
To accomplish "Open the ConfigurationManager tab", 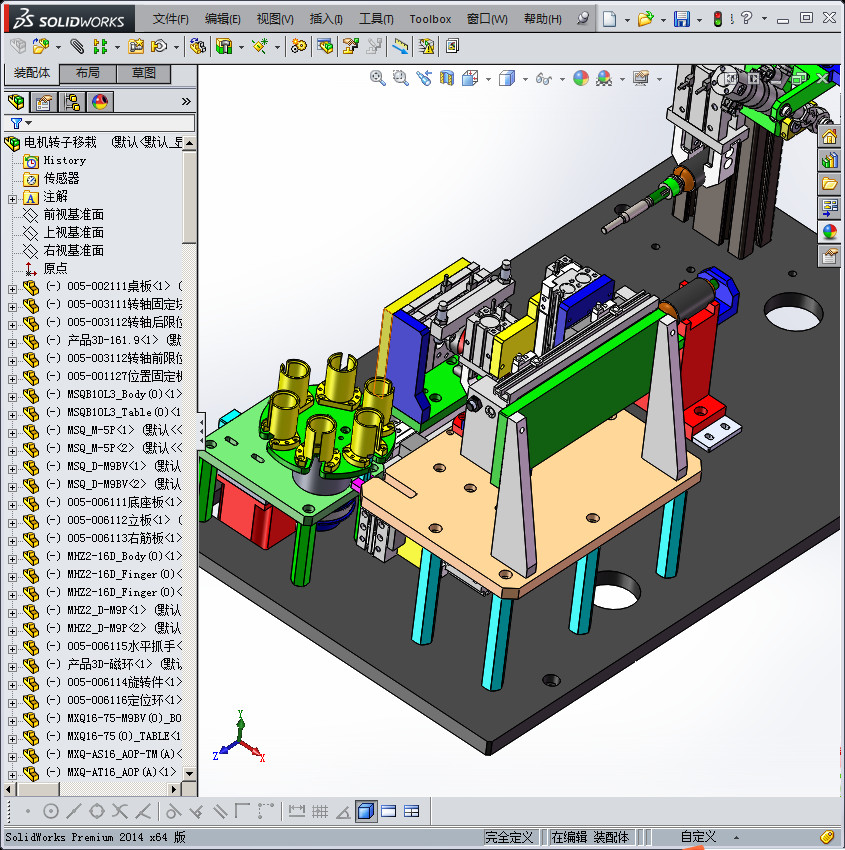I will pos(72,101).
